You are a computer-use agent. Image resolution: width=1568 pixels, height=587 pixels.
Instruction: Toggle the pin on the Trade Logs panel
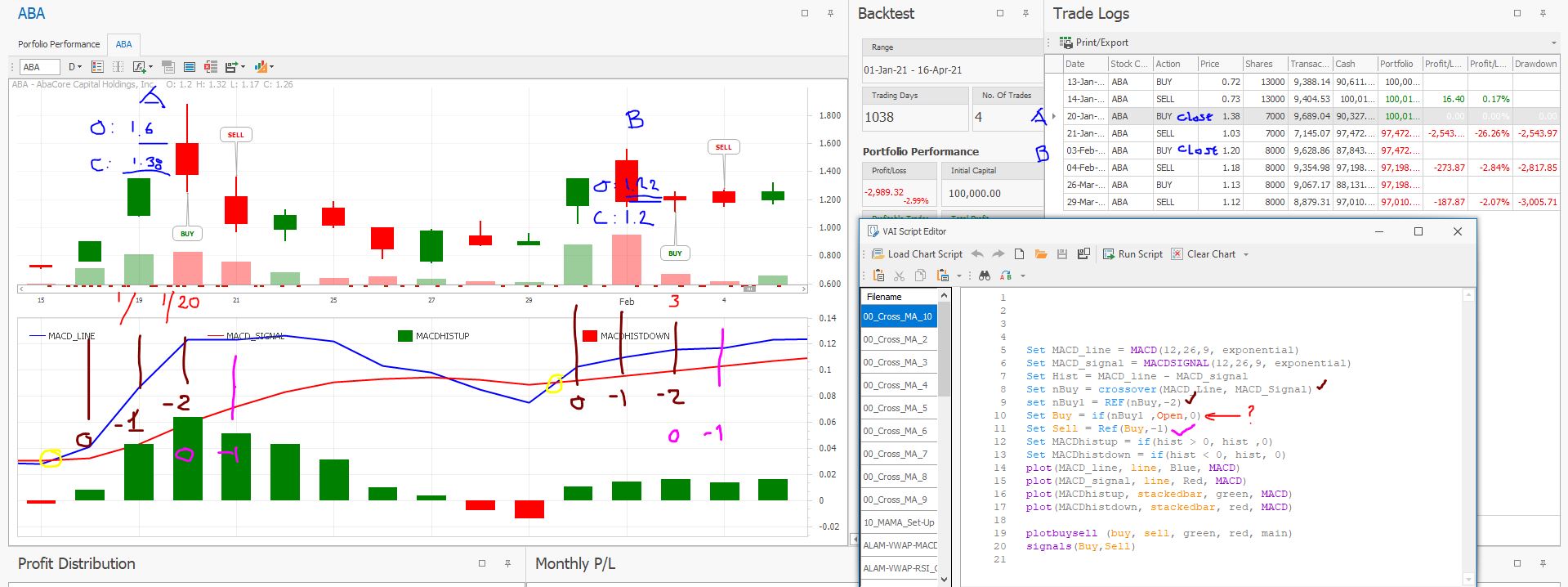pyautogui.click(x=1543, y=13)
